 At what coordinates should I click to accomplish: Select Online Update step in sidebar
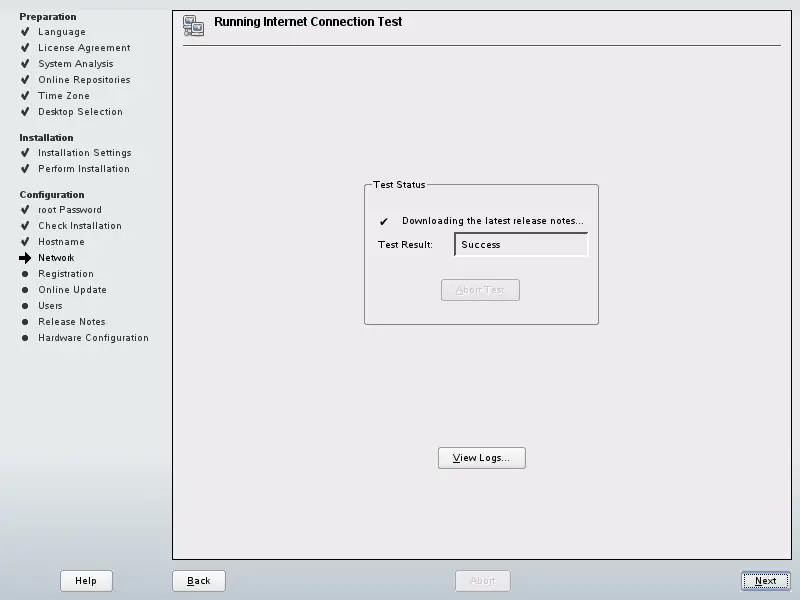[72, 289]
